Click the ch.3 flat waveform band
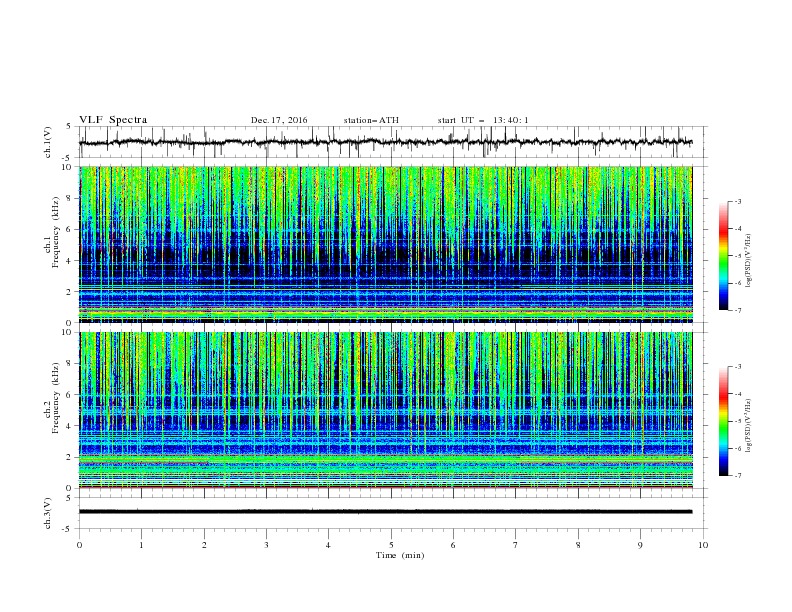The image size is (792, 612). 385,512
